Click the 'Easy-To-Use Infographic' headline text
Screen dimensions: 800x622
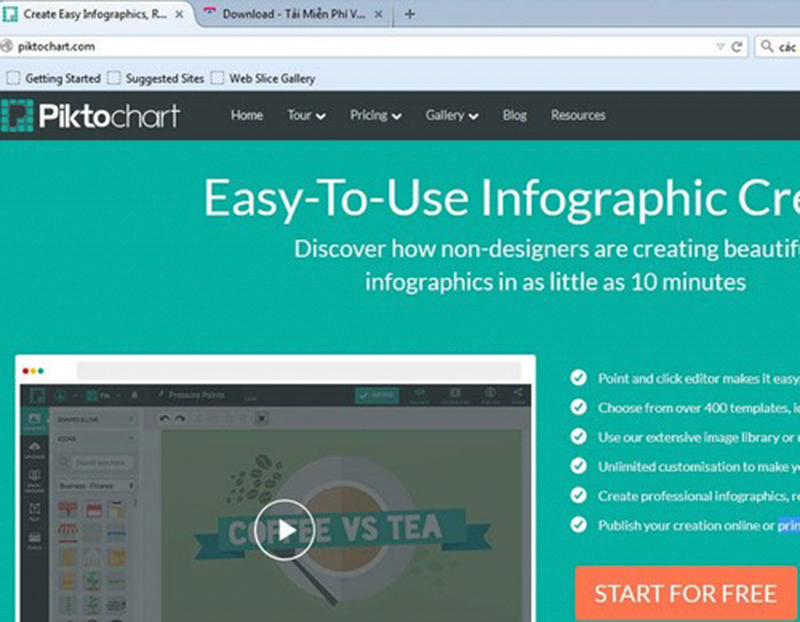click(x=502, y=198)
